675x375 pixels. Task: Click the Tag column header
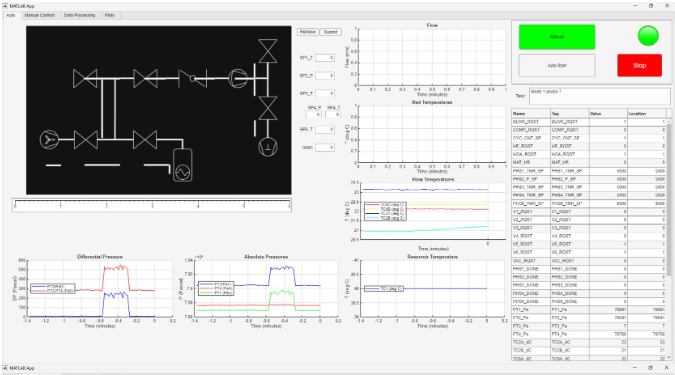click(570, 114)
